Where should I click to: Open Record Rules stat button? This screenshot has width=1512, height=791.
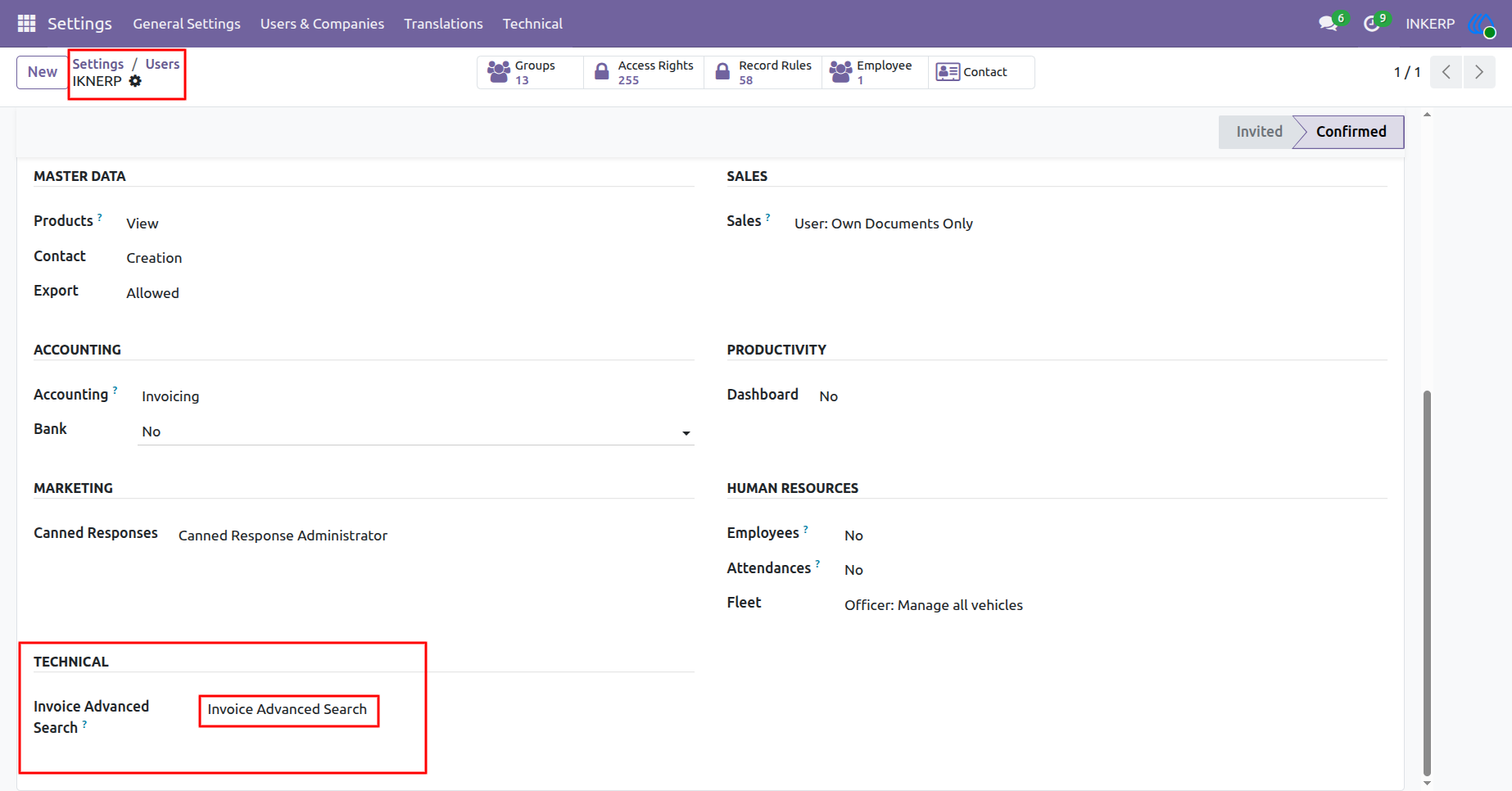(x=763, y=72)
